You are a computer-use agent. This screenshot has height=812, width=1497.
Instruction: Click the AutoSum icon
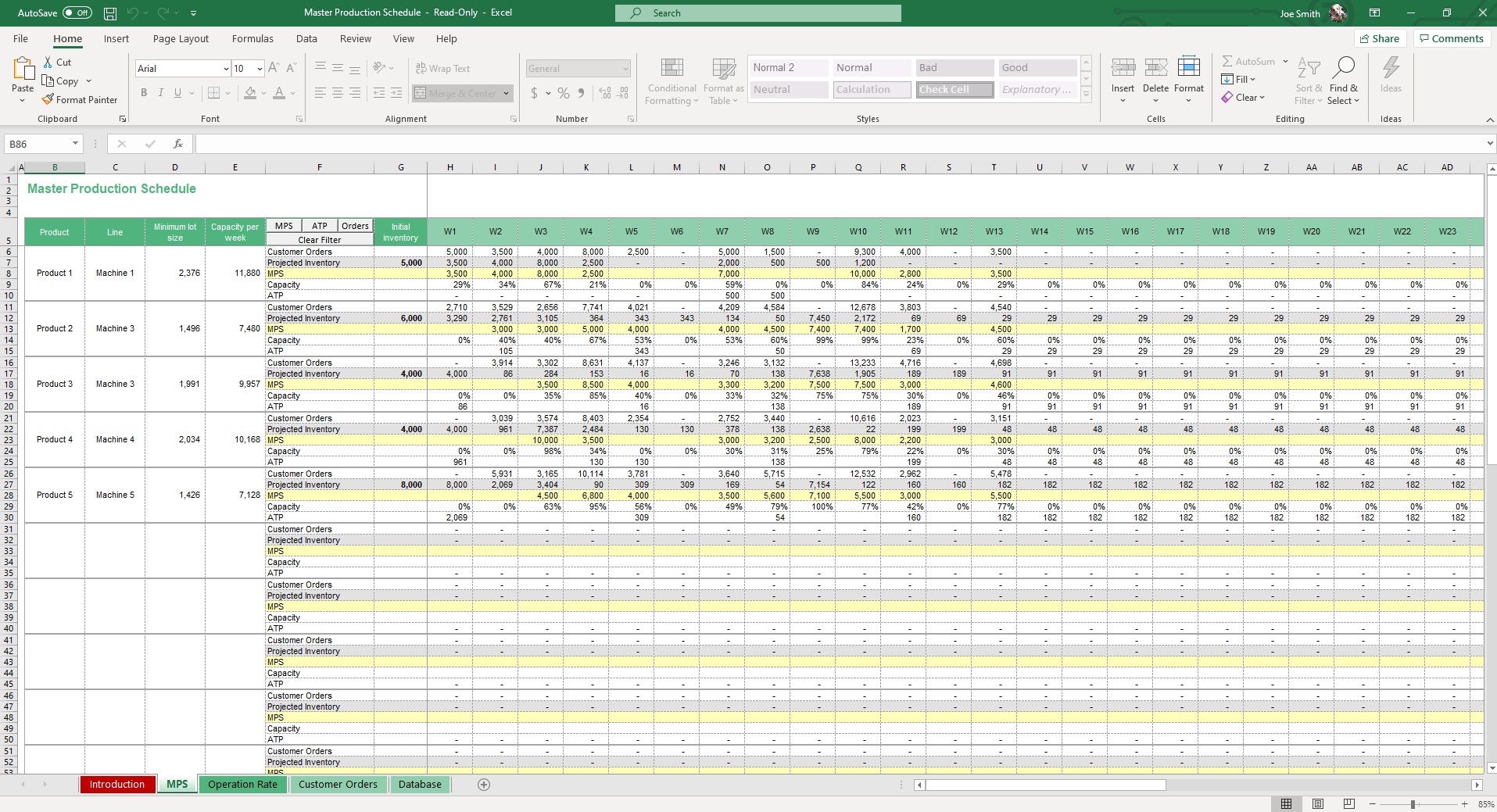click(1227, 61)
